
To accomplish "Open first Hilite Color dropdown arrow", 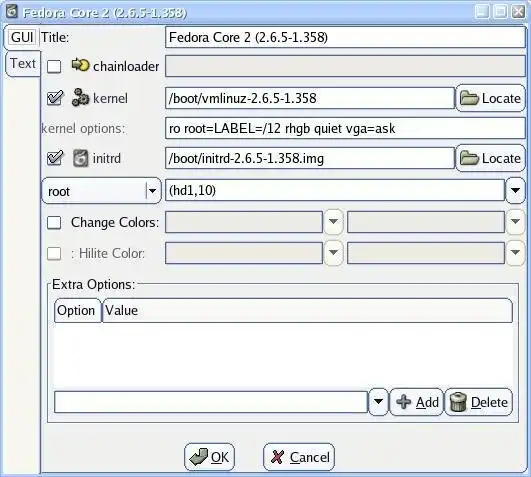I will 333,253.
